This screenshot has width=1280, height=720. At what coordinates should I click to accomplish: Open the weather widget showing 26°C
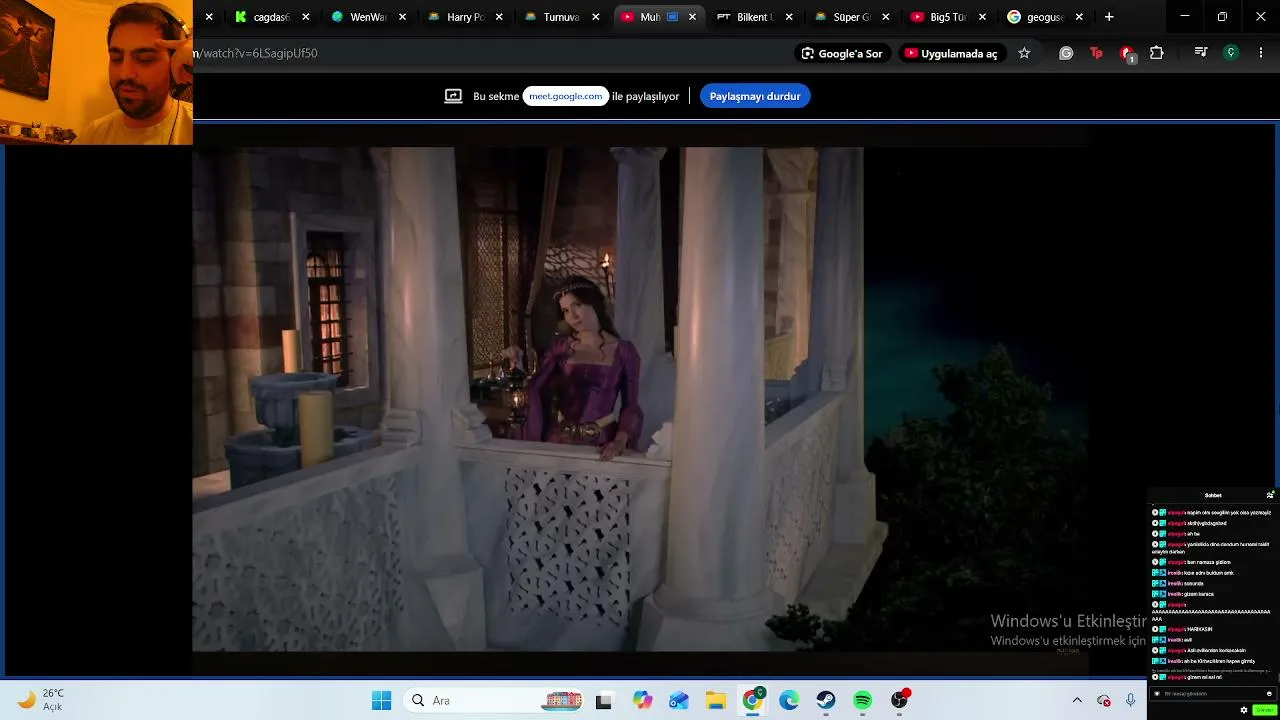(x=42, y=700)
